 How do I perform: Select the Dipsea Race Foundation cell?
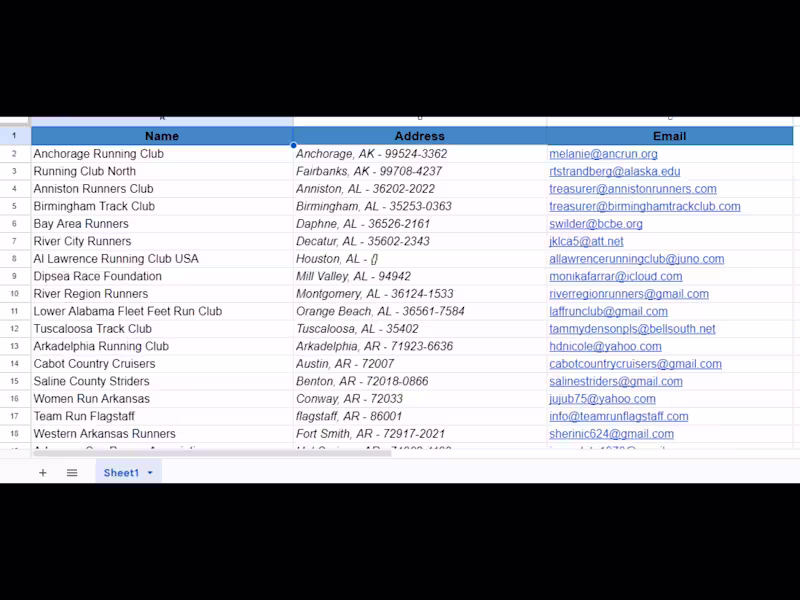tap(162, 277)
